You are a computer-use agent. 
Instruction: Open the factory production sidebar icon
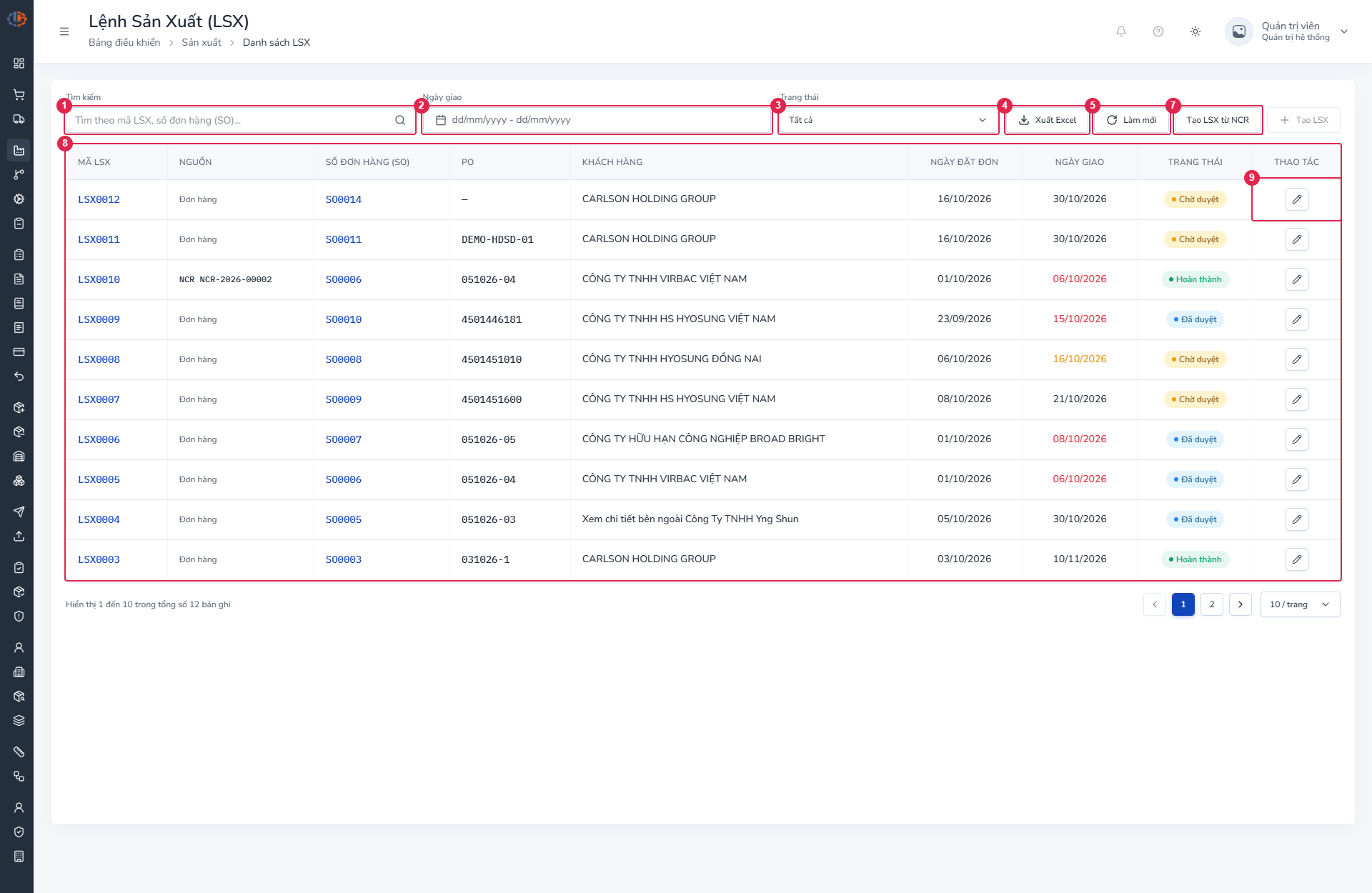coord(19,150)
